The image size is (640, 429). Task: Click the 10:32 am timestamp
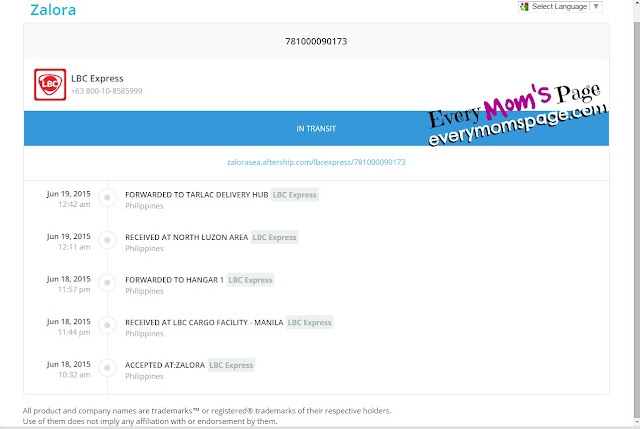(x=74, y=375)
